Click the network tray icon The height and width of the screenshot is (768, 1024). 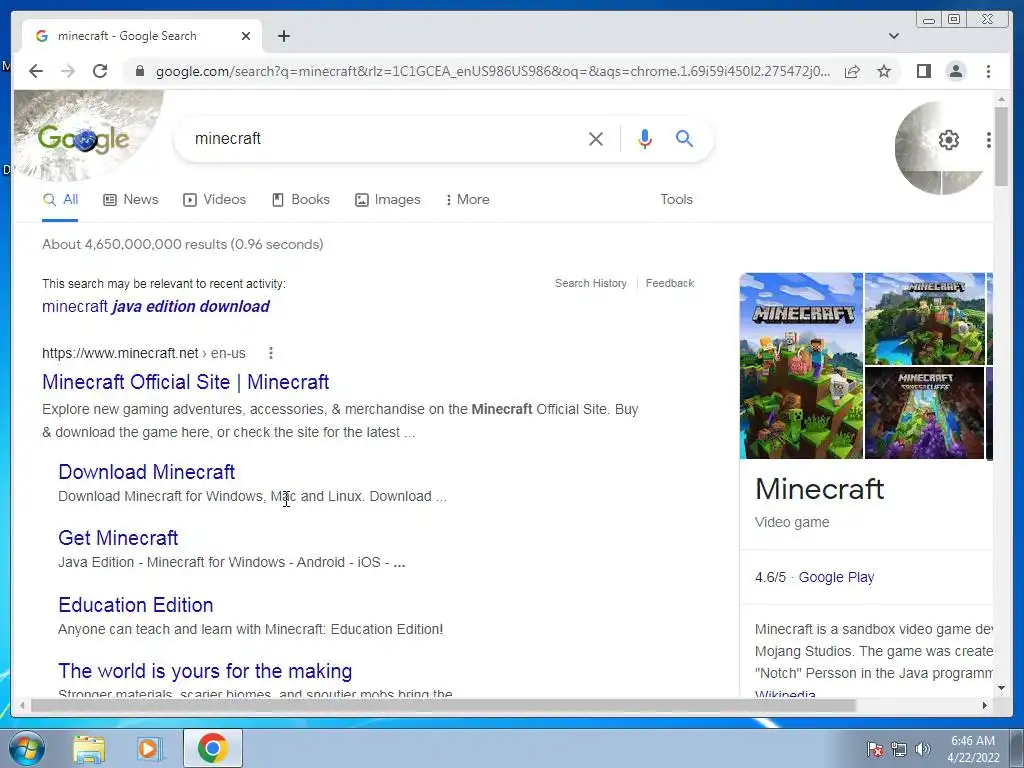(x=899, y=749)
